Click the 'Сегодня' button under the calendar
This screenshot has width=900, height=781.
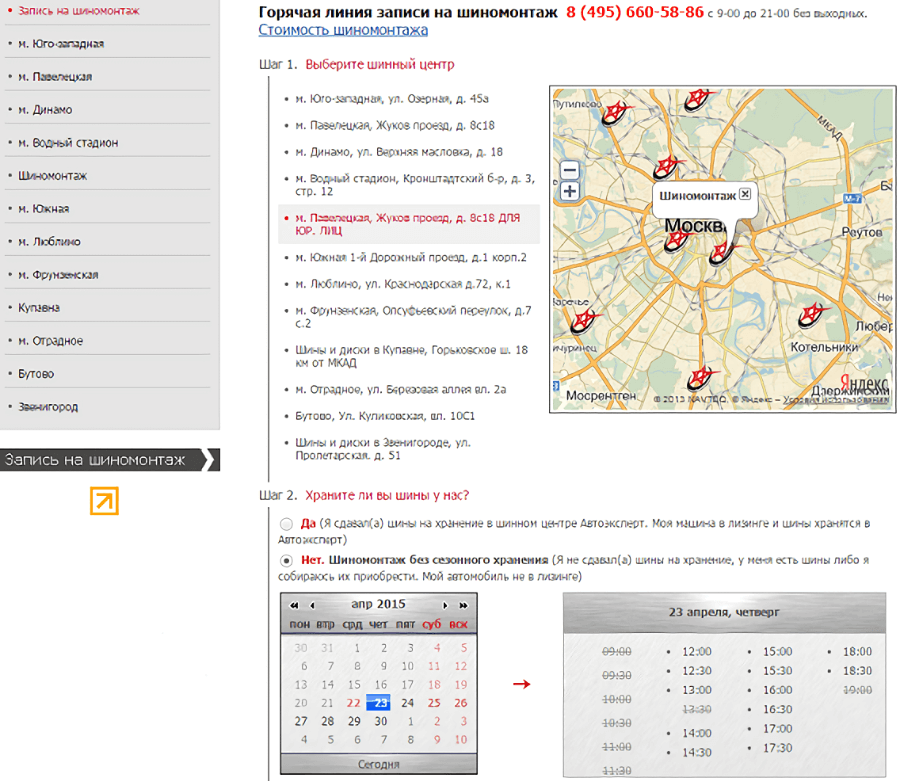379,764
